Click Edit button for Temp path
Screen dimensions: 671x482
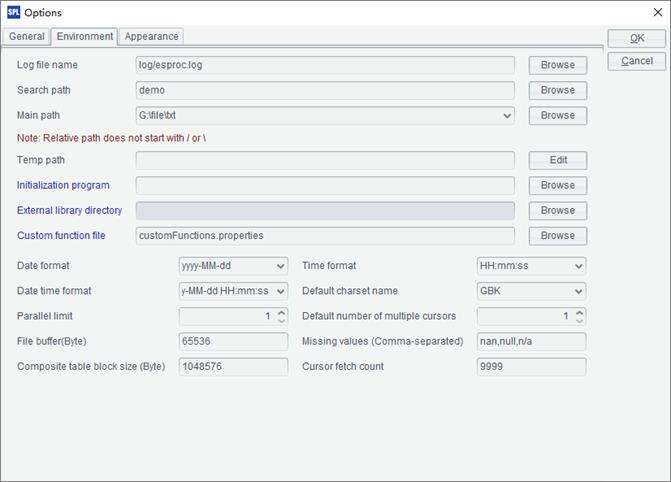point(558,160)
